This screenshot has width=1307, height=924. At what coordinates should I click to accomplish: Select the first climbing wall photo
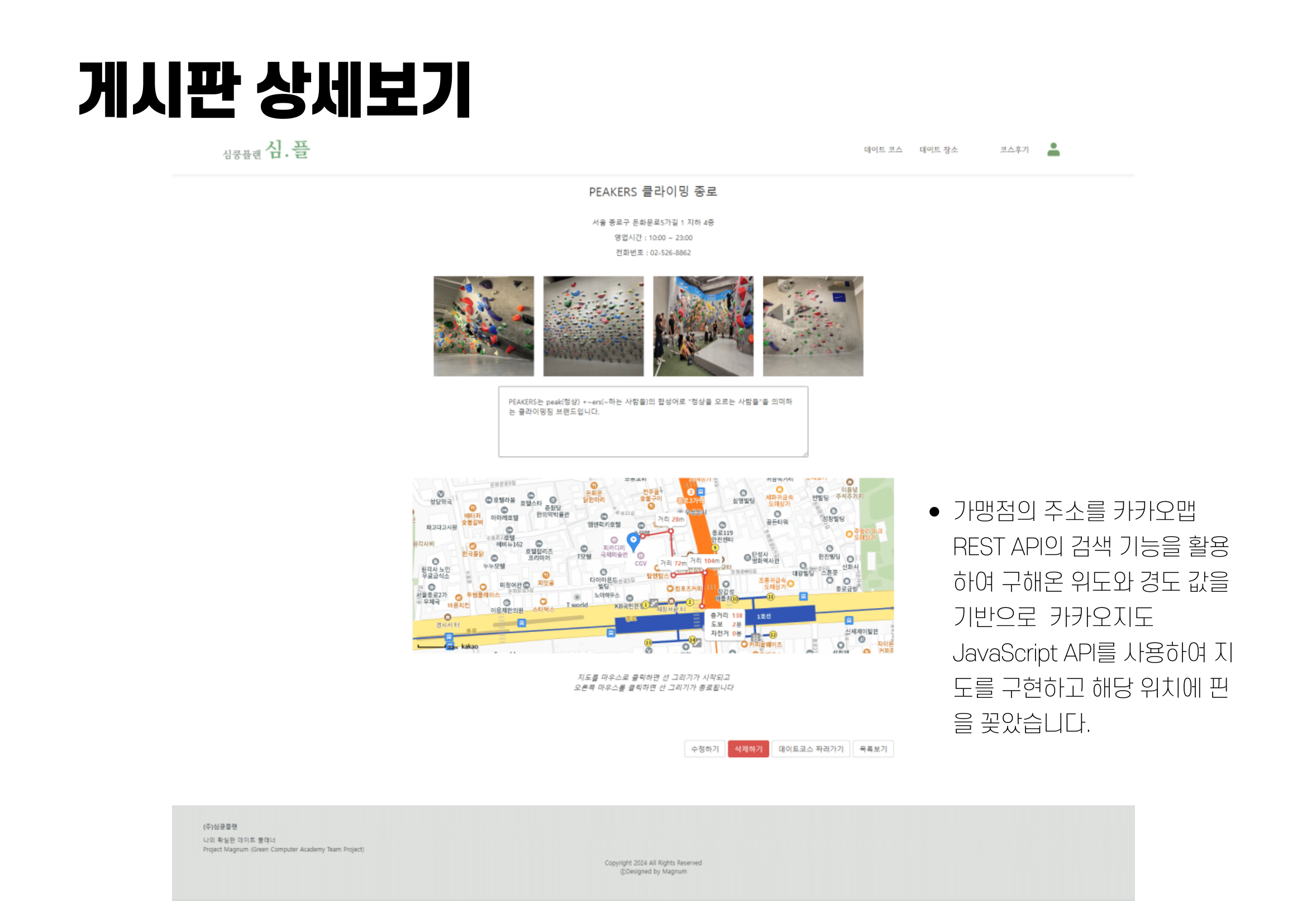coord(483,326)
